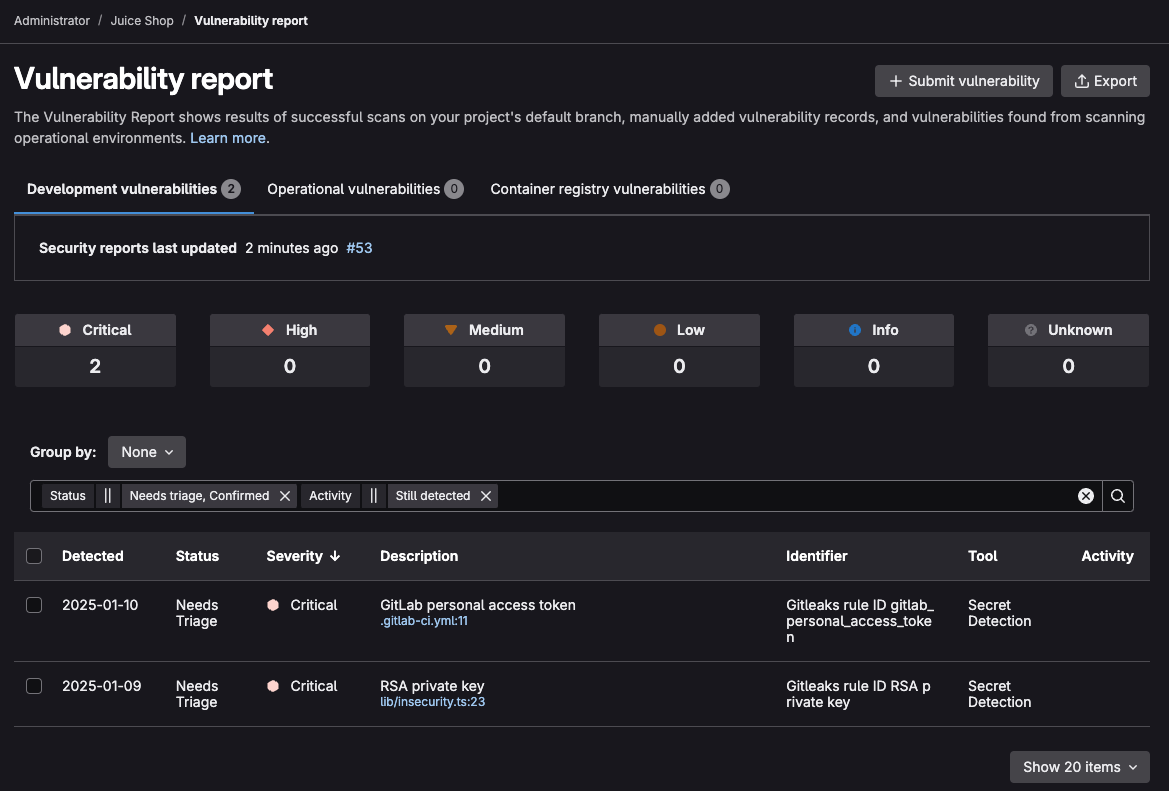Click the High severity diamond icon

tap(266, 330)
